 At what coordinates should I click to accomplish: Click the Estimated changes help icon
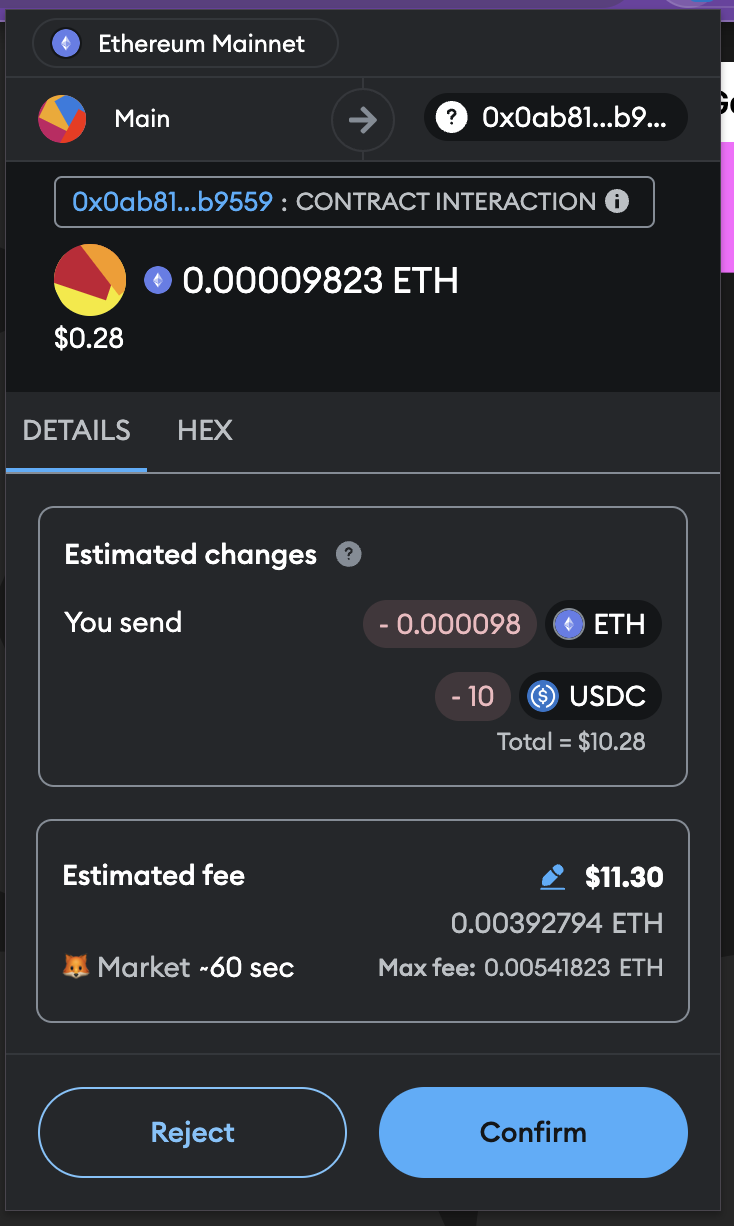pyautogui.click(x=348, y=555)
